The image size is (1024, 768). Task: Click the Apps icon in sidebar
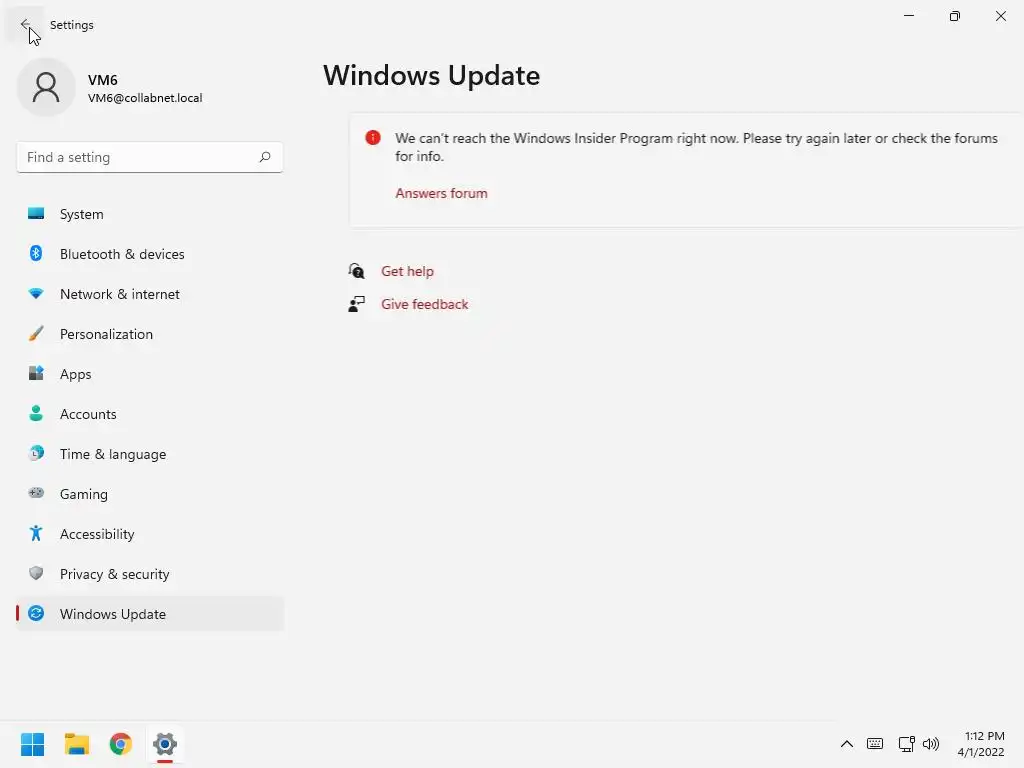pyautogui.click(x=36, y=374)
